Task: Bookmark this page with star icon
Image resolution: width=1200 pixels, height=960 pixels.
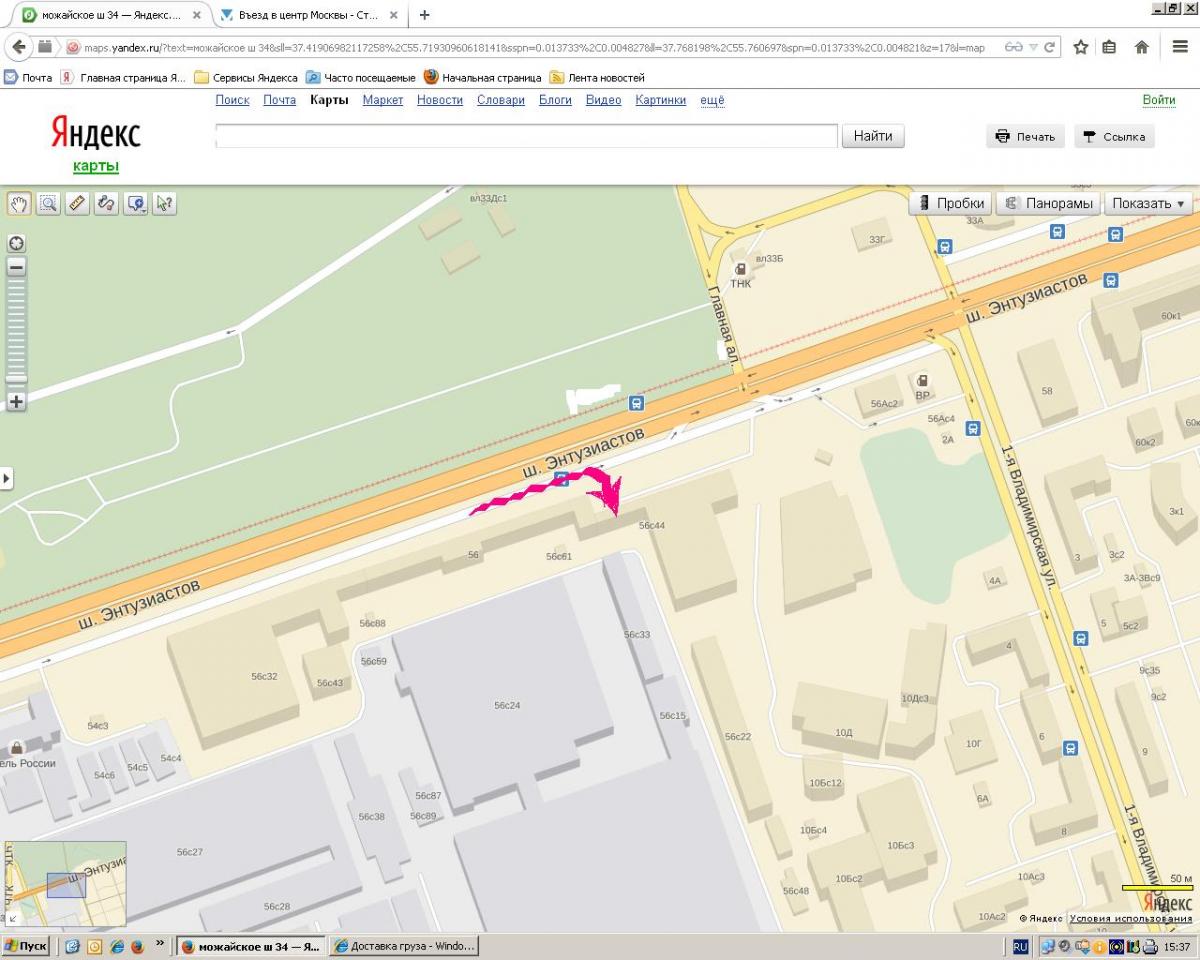Action: (x=1081, y=47)
